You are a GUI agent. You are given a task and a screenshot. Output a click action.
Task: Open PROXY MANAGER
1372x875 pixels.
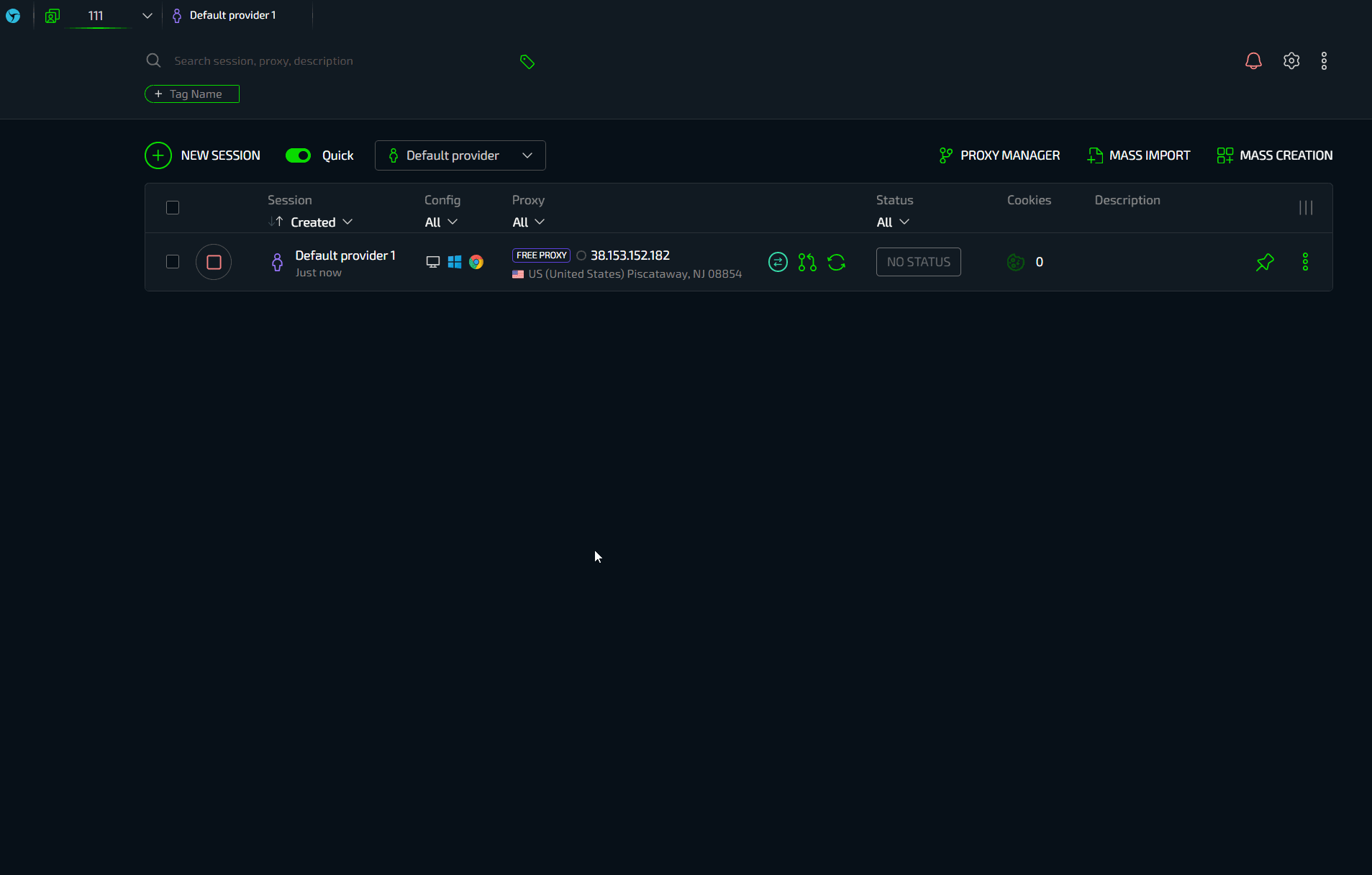(999, 155)
